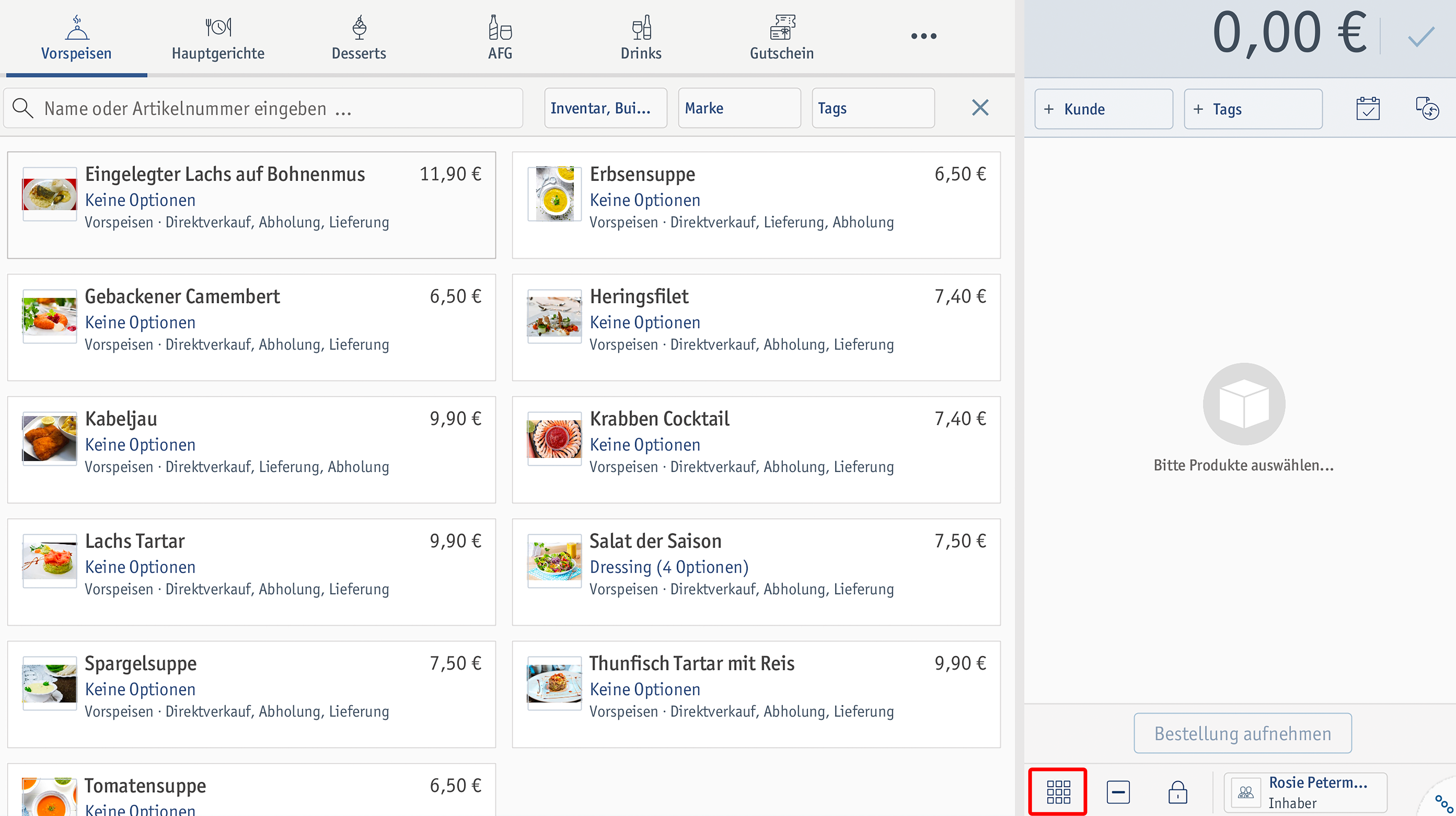Show more categories with three-dots icon
The image size is (1456, 816).
click(924, 36)
